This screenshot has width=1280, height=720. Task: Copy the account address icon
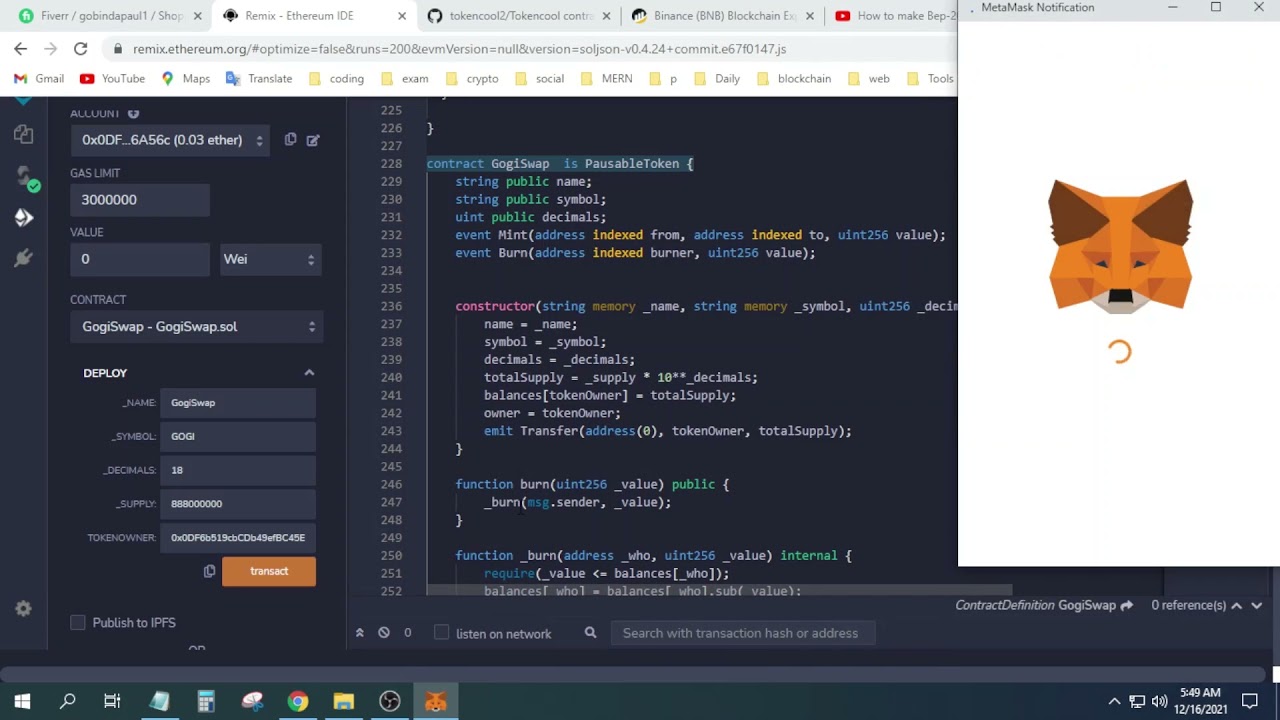click(x=290, y=140)
